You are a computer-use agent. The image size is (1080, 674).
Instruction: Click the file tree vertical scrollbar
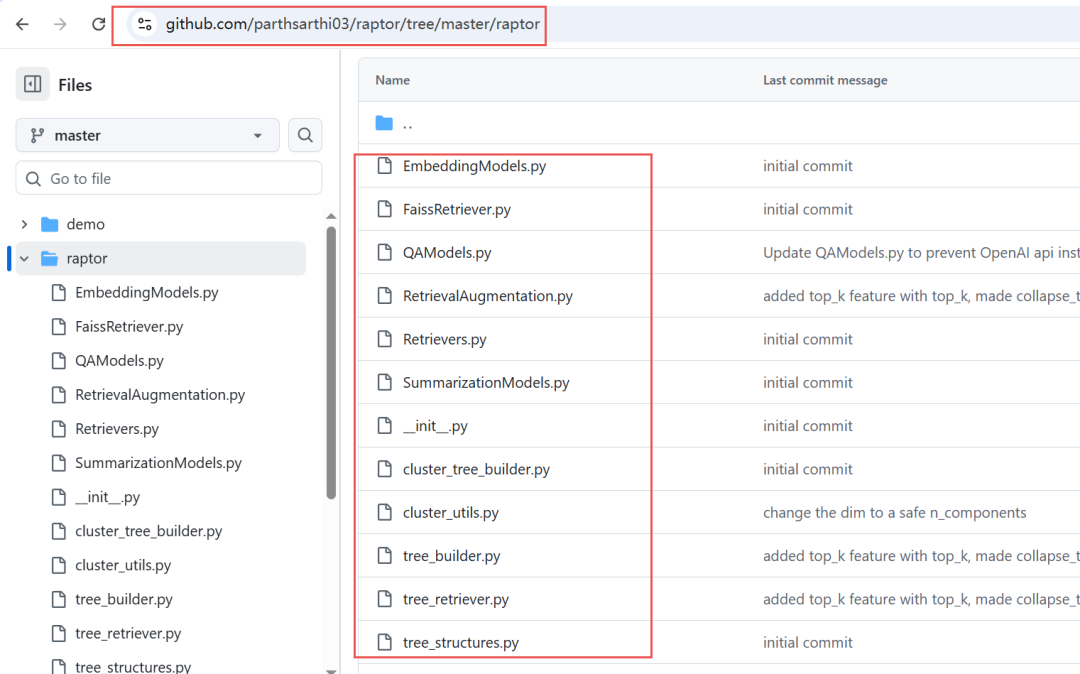pyautogui.click(x=331, y=360)
